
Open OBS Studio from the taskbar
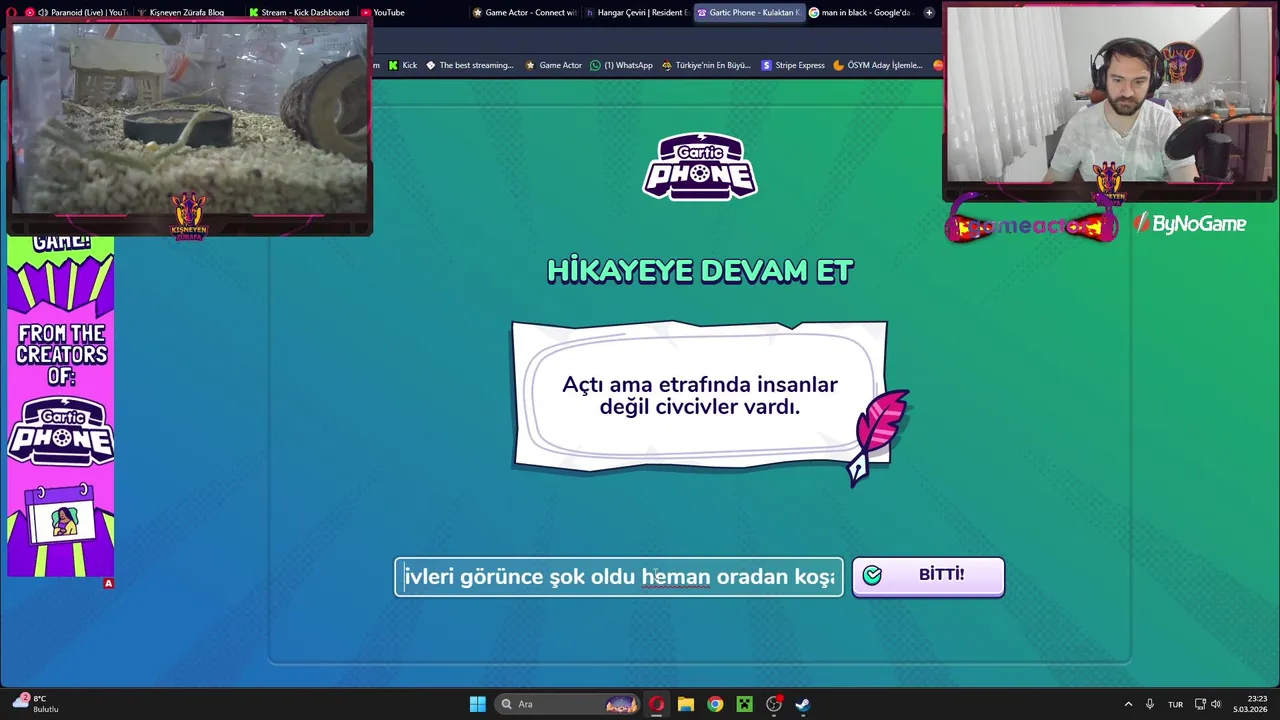pyautogui.click(x=774, y=704)
